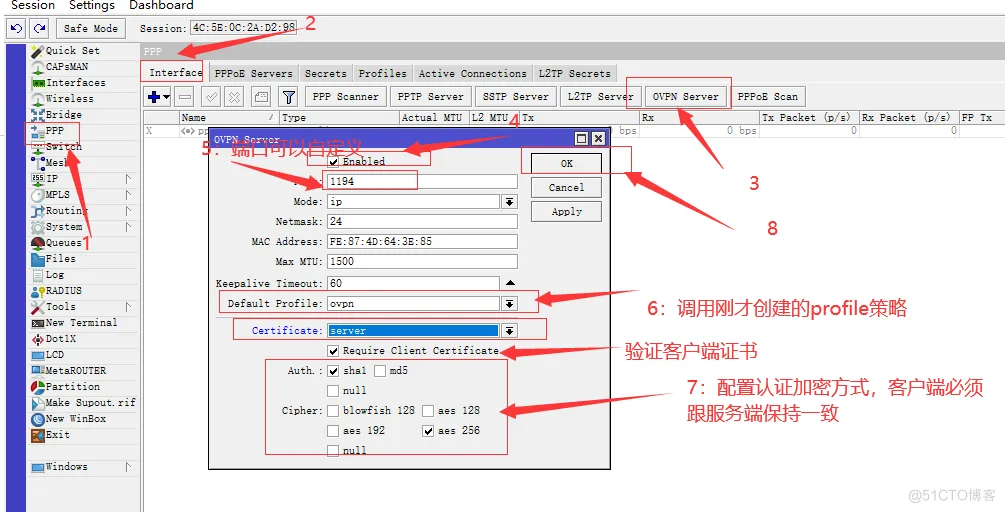The height and width of the screenshot is (512, 1005).
Task: Click the funnel filter icon
Action: (288, 97)
